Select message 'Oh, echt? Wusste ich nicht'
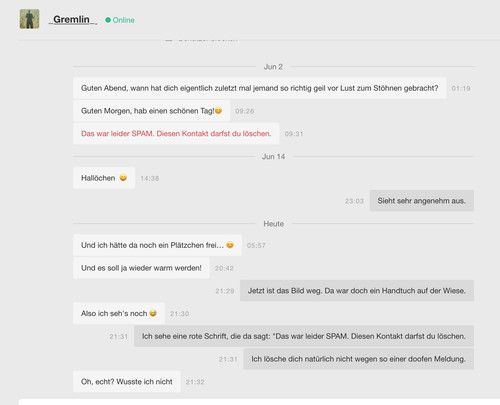This screenshot has width=500, height=405. click(x=127, y=381)
